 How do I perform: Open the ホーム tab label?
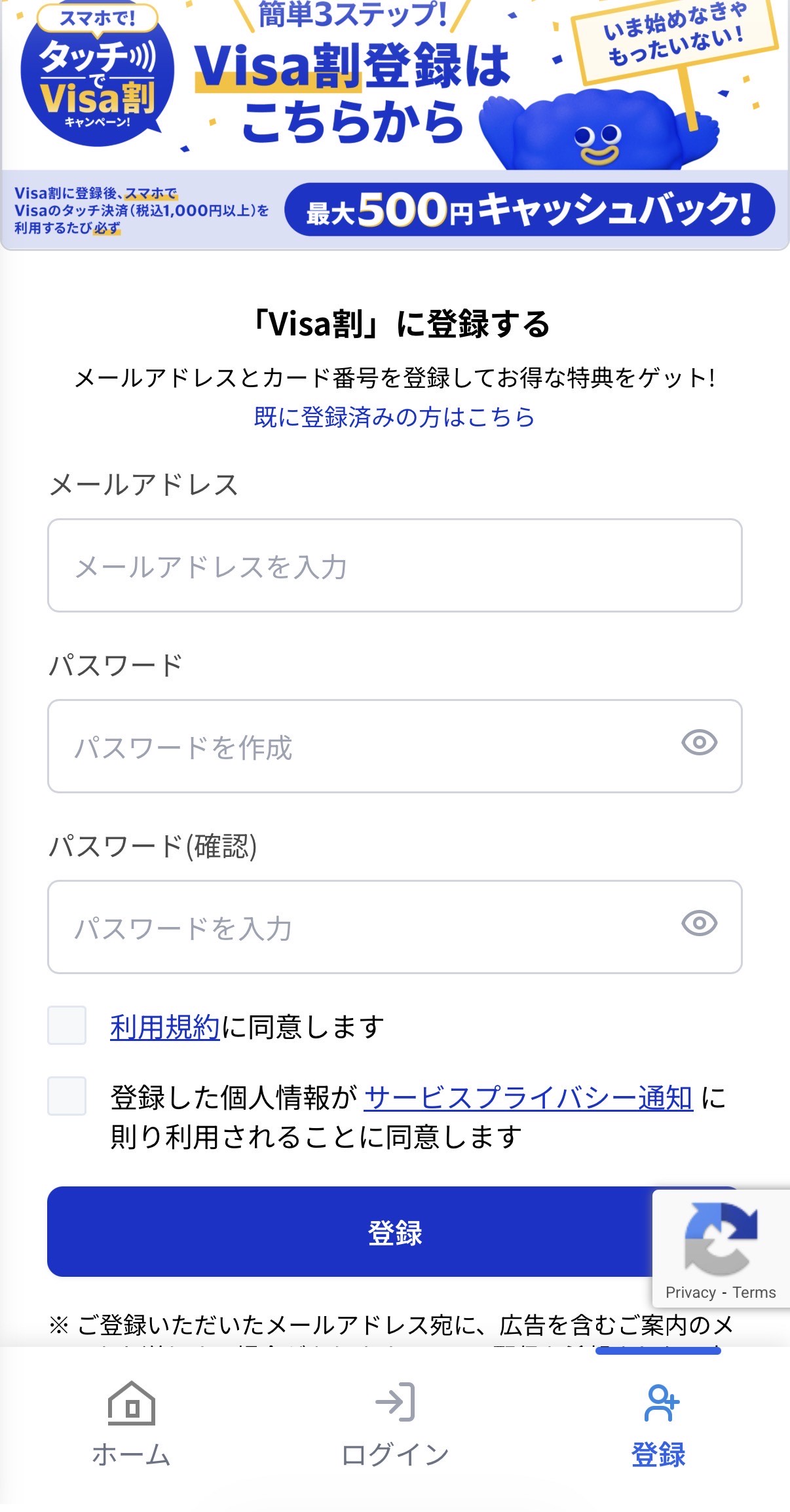(132, 1454)
